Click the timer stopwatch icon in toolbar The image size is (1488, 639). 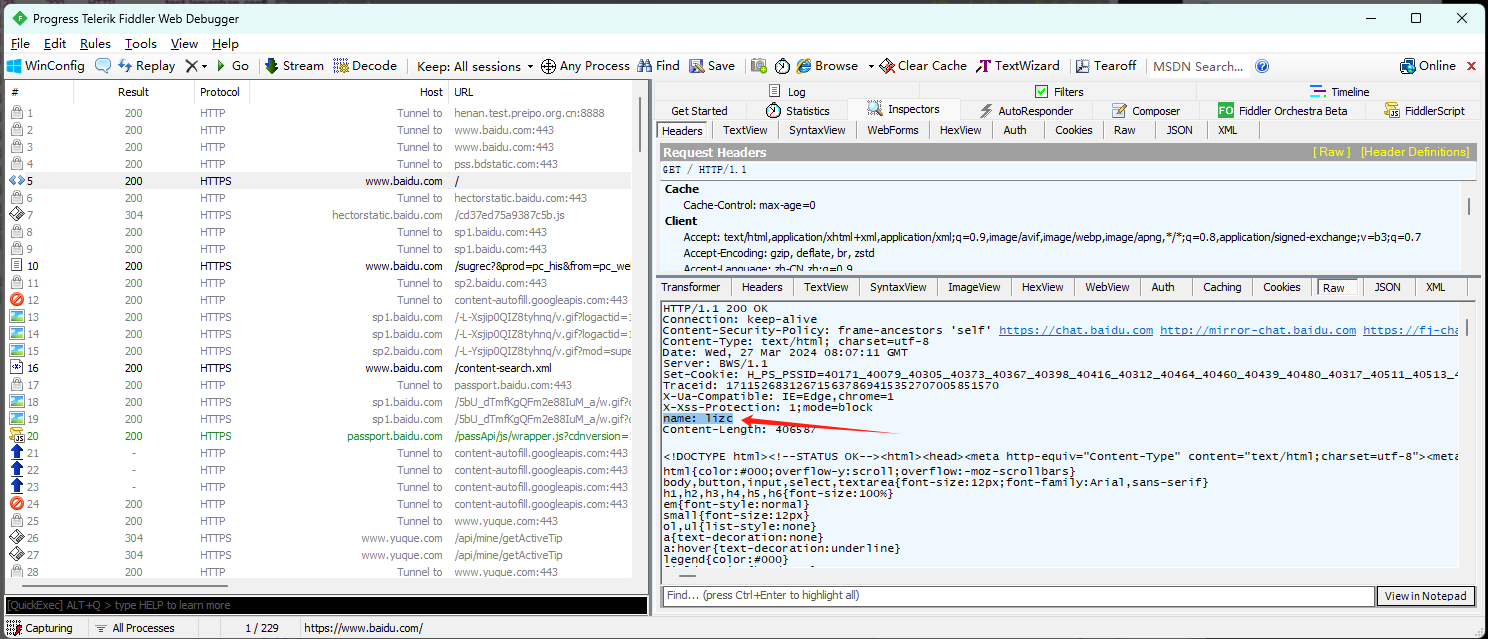782,66
